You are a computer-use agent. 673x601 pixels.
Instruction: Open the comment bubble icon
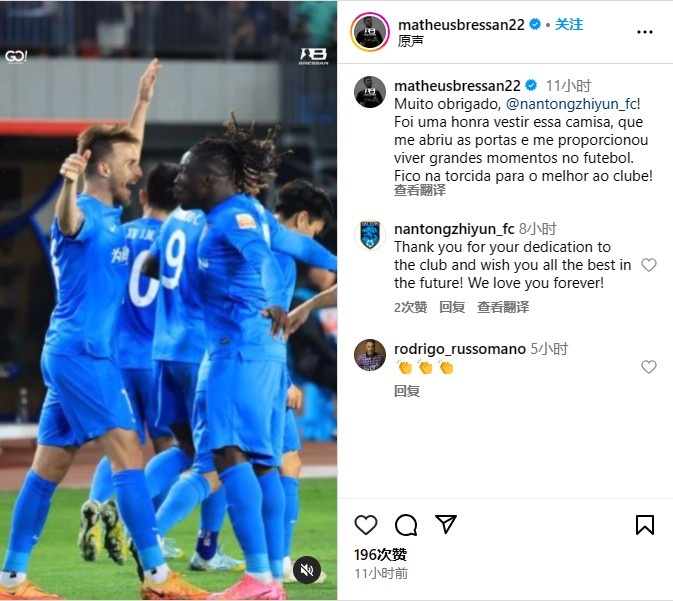406,525
